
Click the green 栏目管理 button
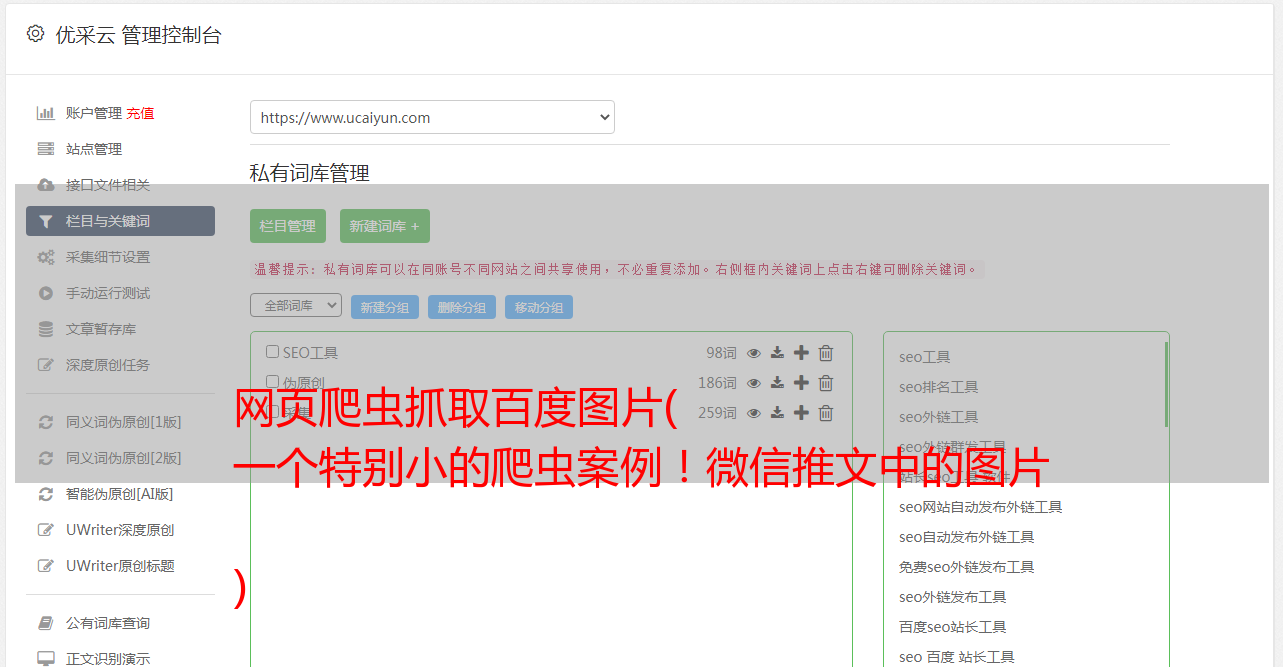288,226
